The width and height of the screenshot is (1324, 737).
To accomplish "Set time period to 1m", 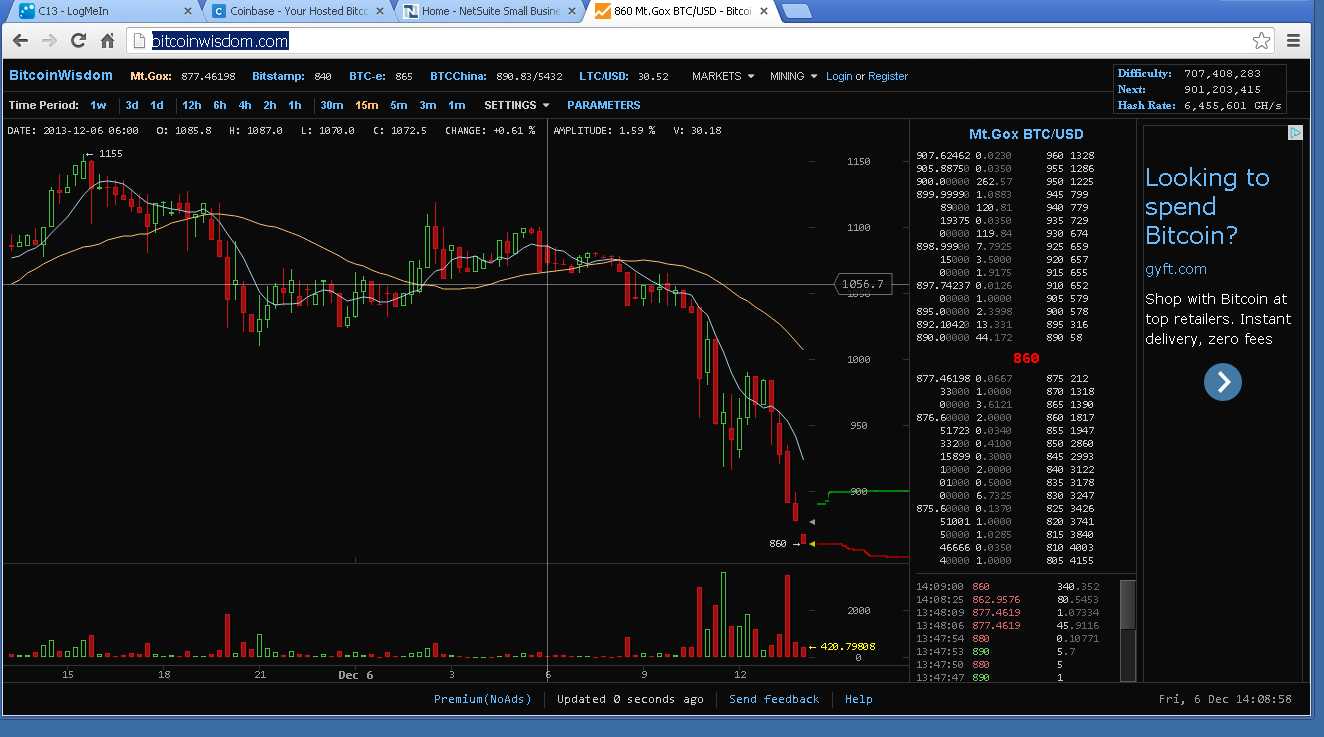I will pyautogui.click(x=457, y=105).
